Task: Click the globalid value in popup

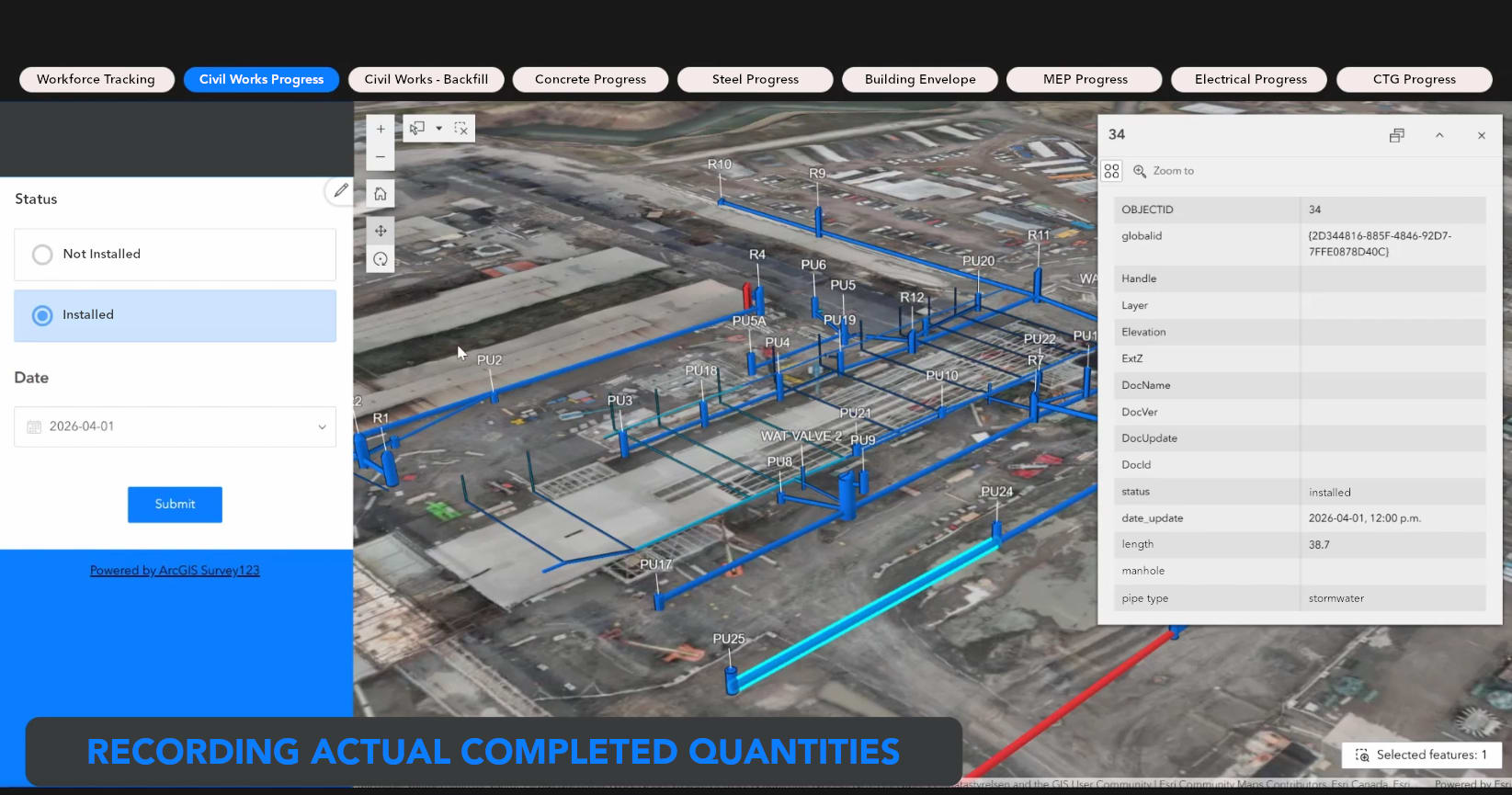Action: pyautogui.click(x=1380, y=244)
